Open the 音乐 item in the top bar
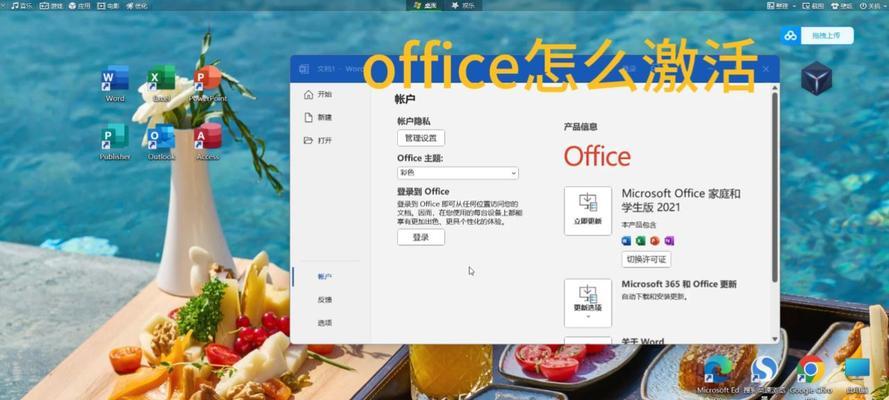The width and height of the screenshot is (889, 400). click(x=22, y=5)
